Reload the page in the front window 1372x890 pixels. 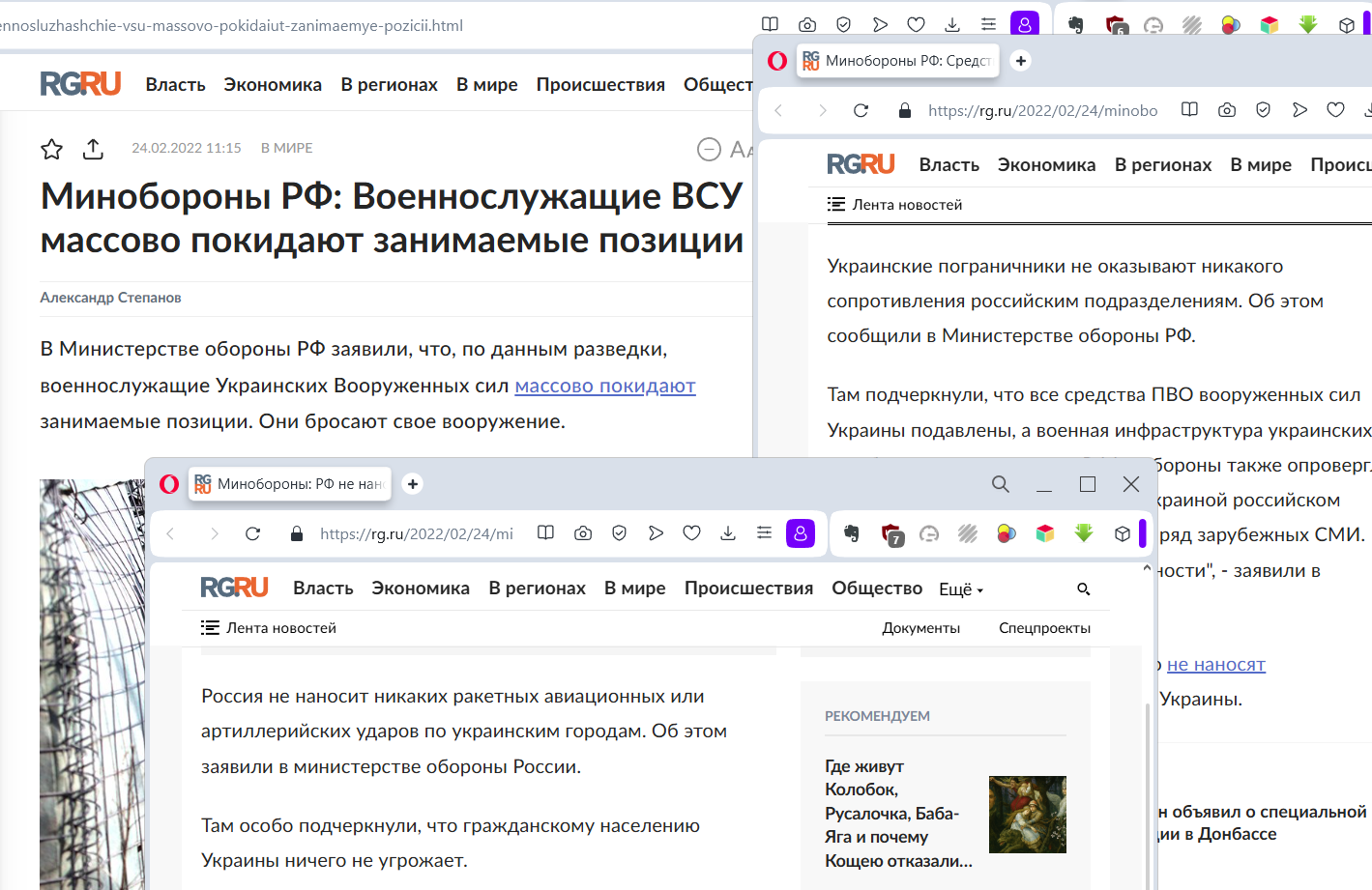coord(252,533)
